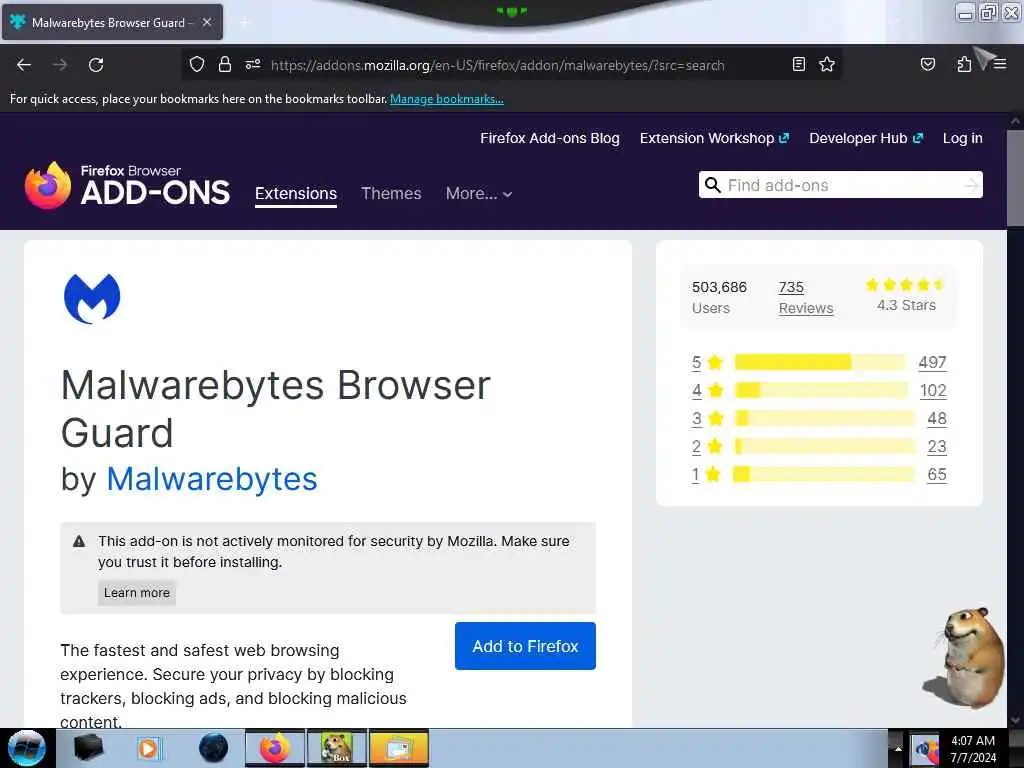Go back to the previous page
1024x768 pixels.
click(x=24, y=65)
